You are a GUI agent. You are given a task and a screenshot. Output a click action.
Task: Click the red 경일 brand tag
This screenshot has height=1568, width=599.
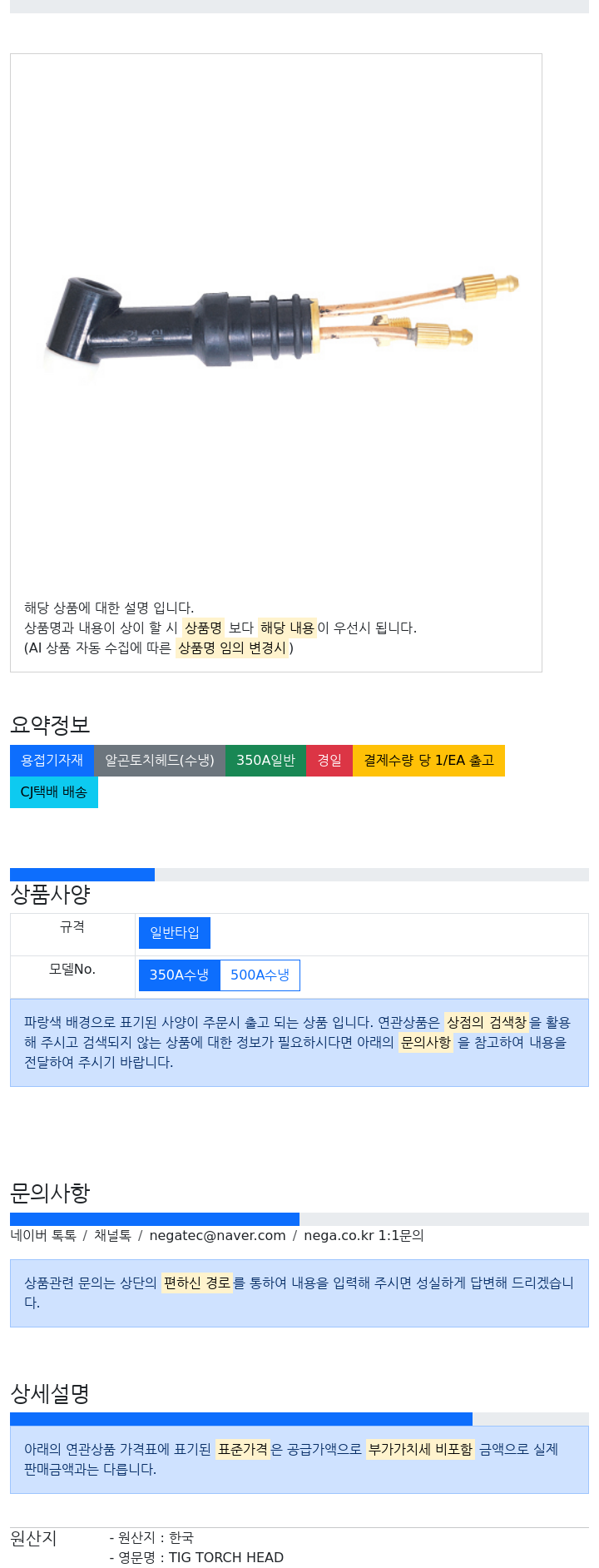click(x=329, y=761)
